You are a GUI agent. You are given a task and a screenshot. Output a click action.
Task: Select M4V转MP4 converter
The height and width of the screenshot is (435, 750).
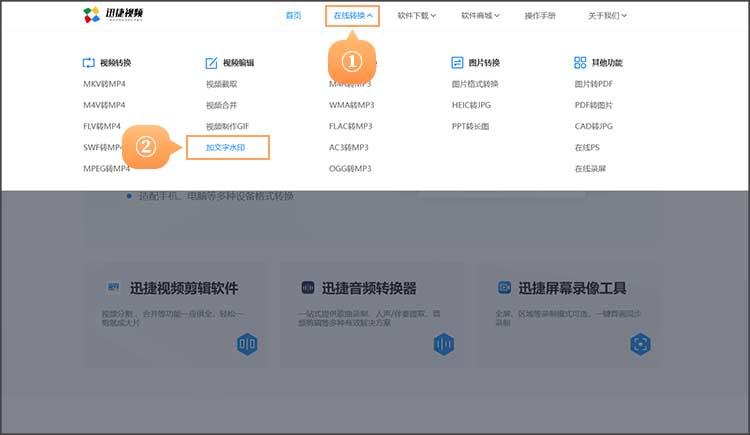(104, 105)
